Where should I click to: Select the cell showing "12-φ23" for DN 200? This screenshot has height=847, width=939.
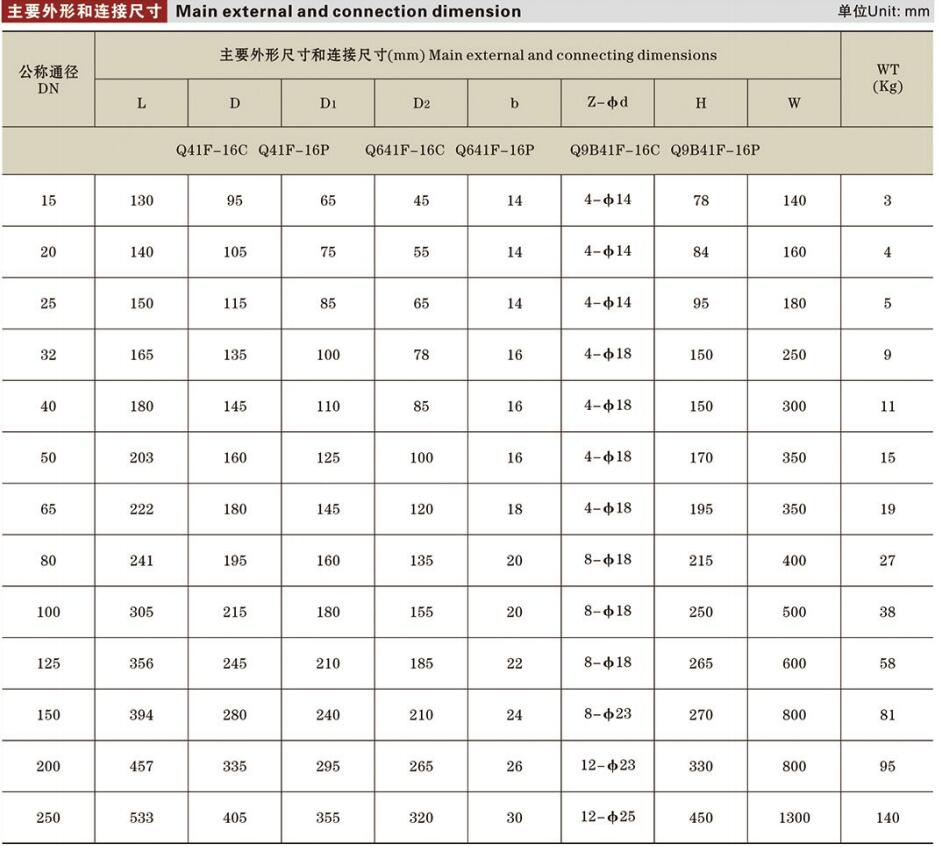[607, 766]
